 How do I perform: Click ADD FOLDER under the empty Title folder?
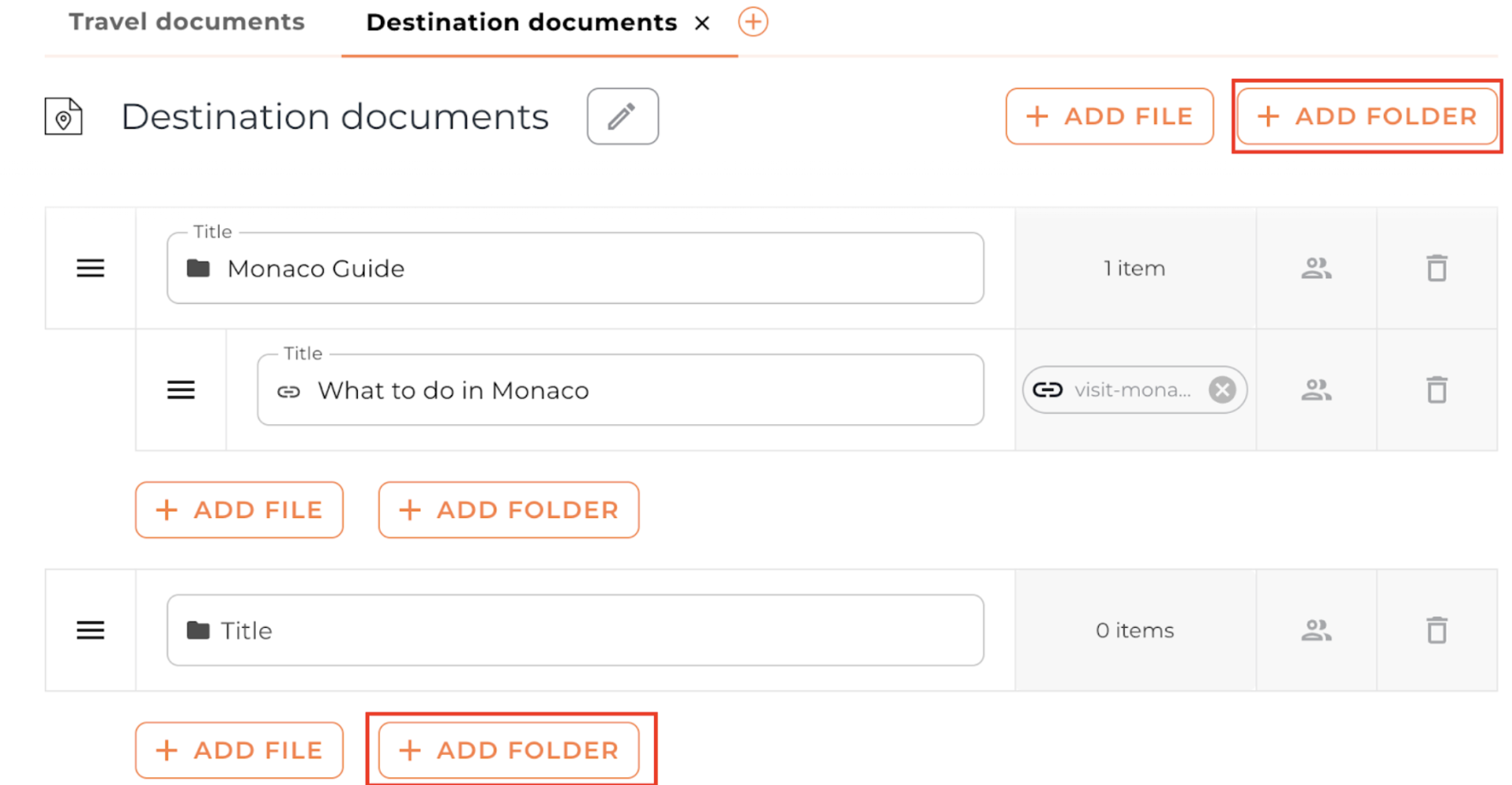pyautogui.click(x=509, y=749)
